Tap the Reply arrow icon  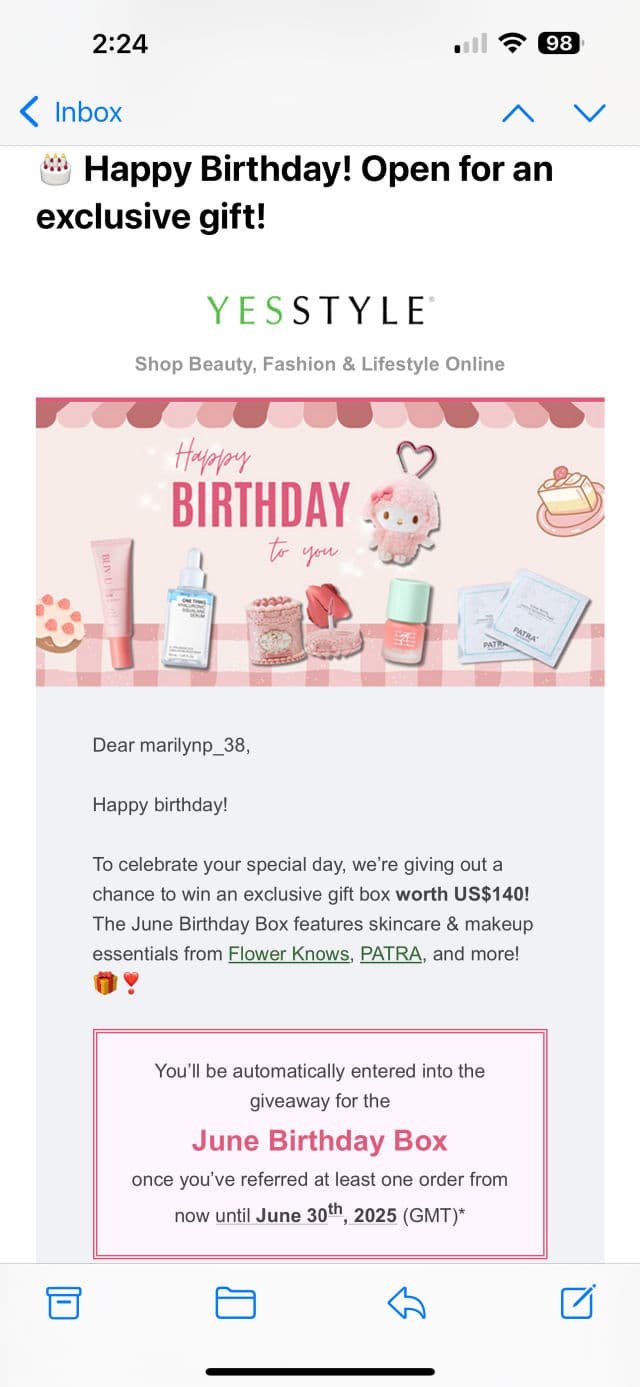tap(407, 1302)
